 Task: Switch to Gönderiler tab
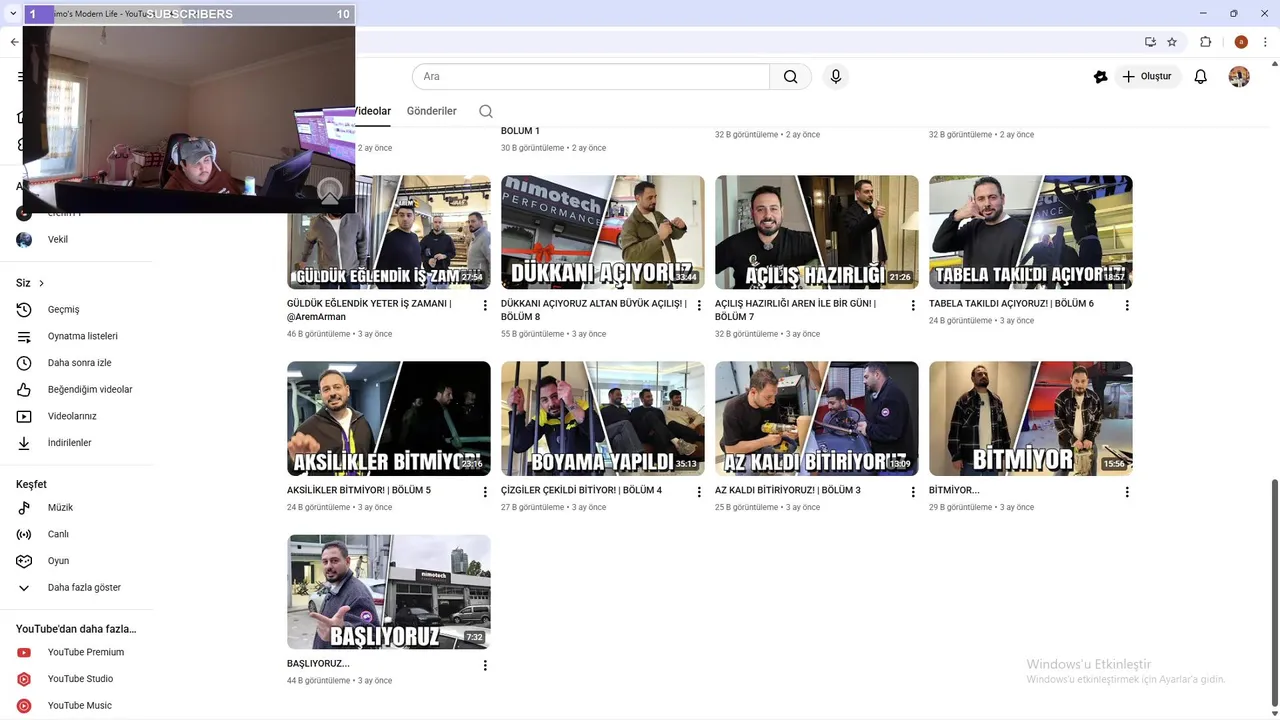coord(431,111)
